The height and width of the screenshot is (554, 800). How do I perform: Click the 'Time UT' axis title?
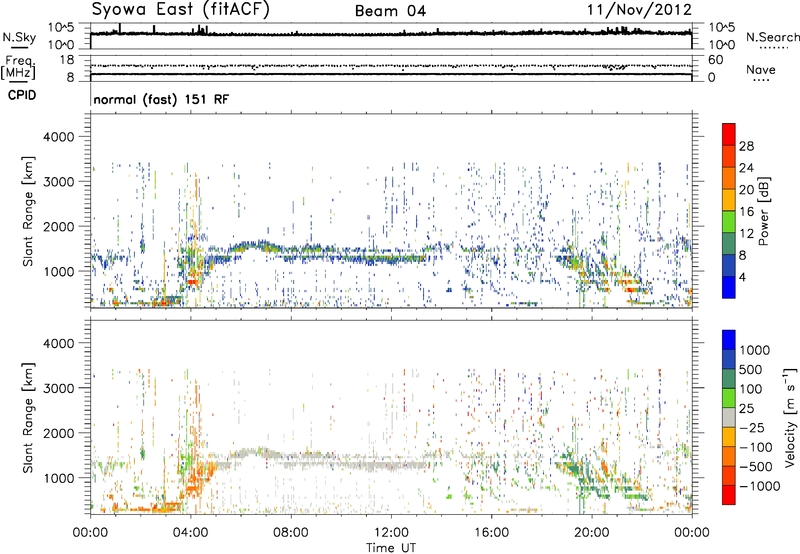391,548
